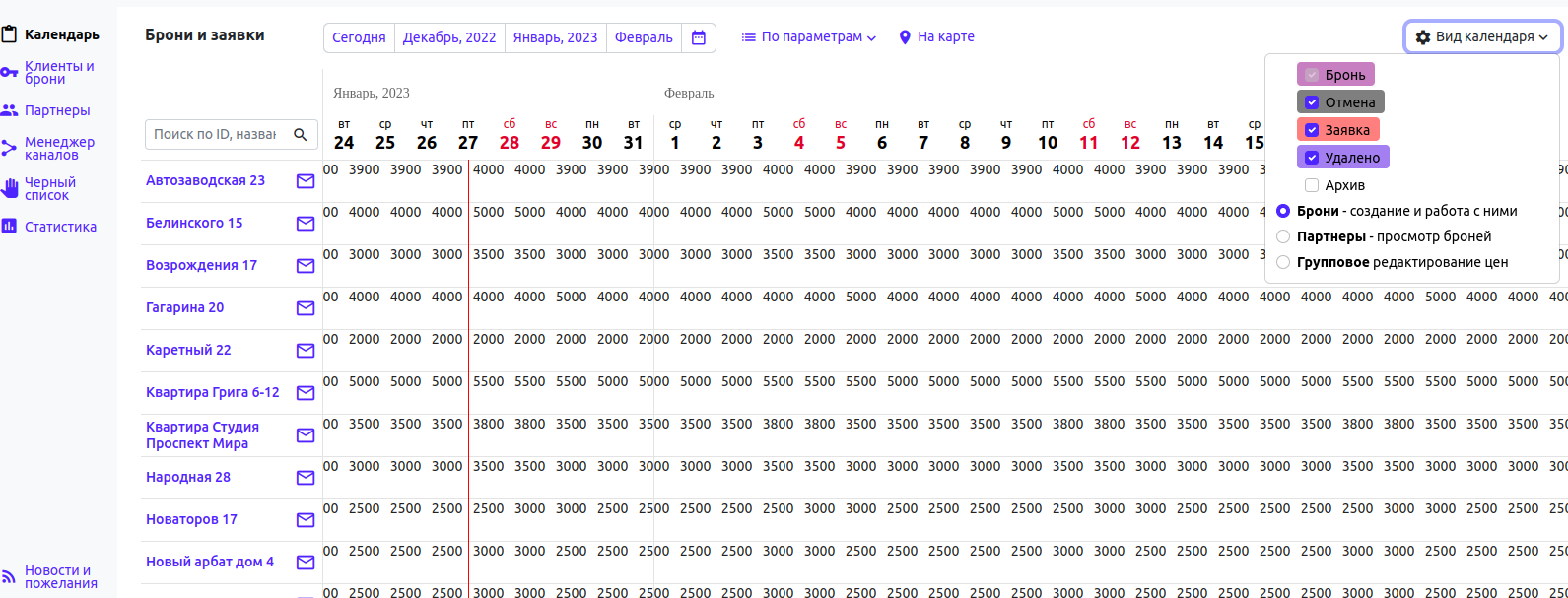1568x598 pixels.
Task: Select date header 14 вт
Action: point(1213,135)
